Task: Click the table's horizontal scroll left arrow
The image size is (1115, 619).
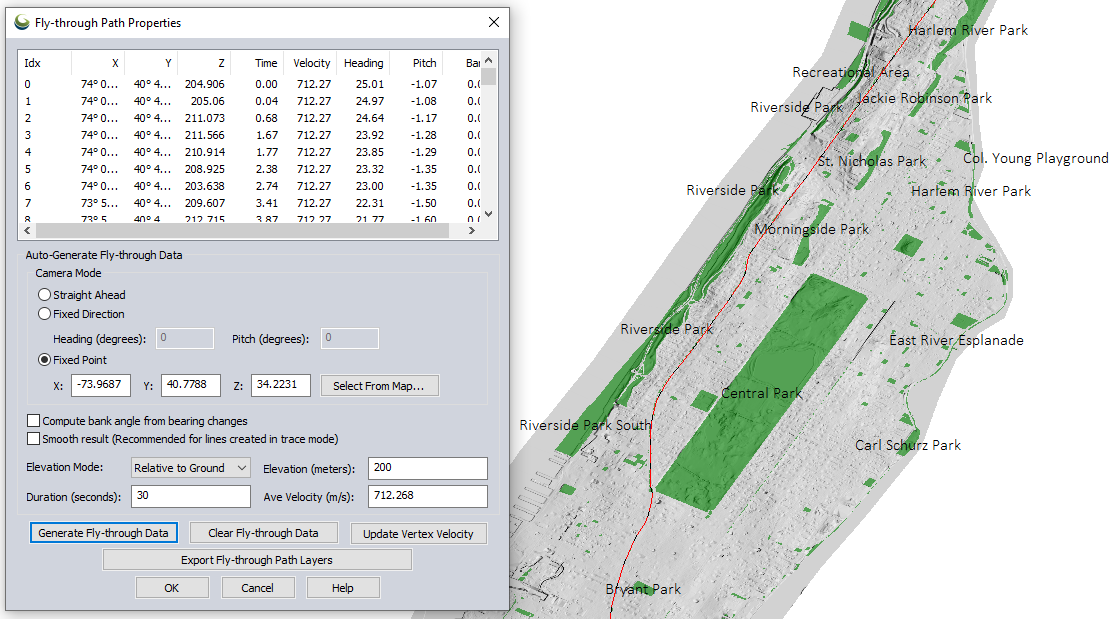Action: click(x=28, y=231)
